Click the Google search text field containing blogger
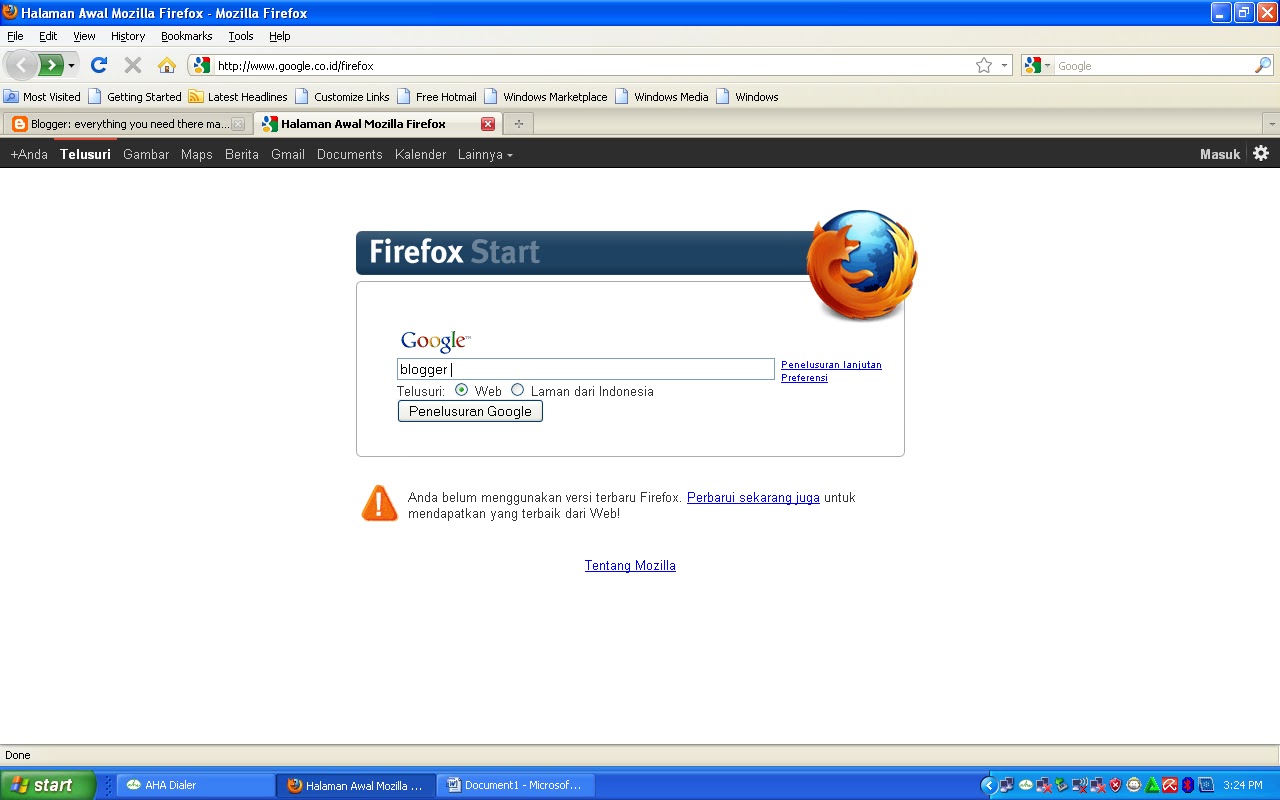Viewport: 1280px width, 800px height. coord(586,369)
